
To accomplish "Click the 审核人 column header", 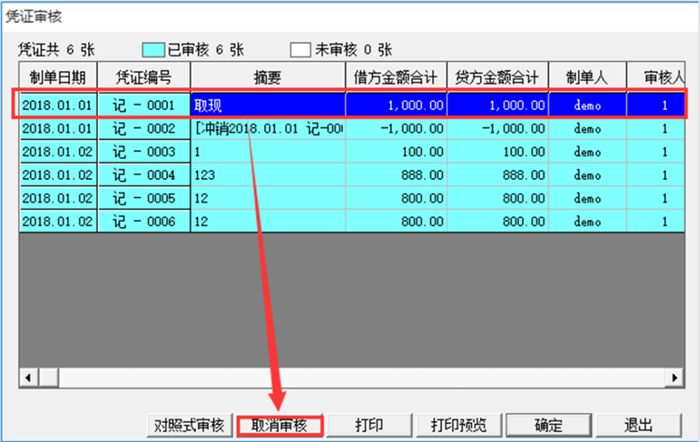I will click(x=656, y=77).
